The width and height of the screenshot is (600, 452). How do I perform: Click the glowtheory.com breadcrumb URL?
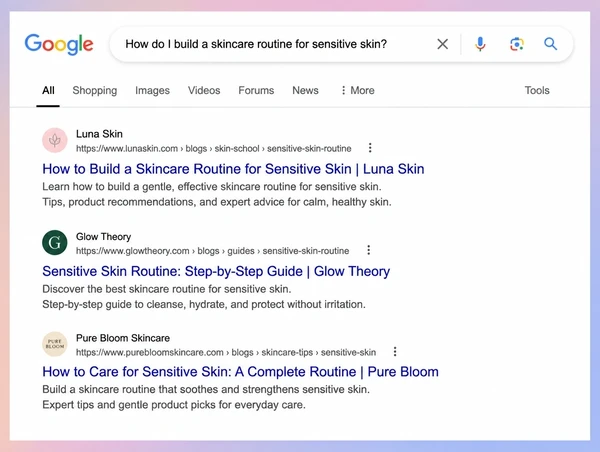212,251
